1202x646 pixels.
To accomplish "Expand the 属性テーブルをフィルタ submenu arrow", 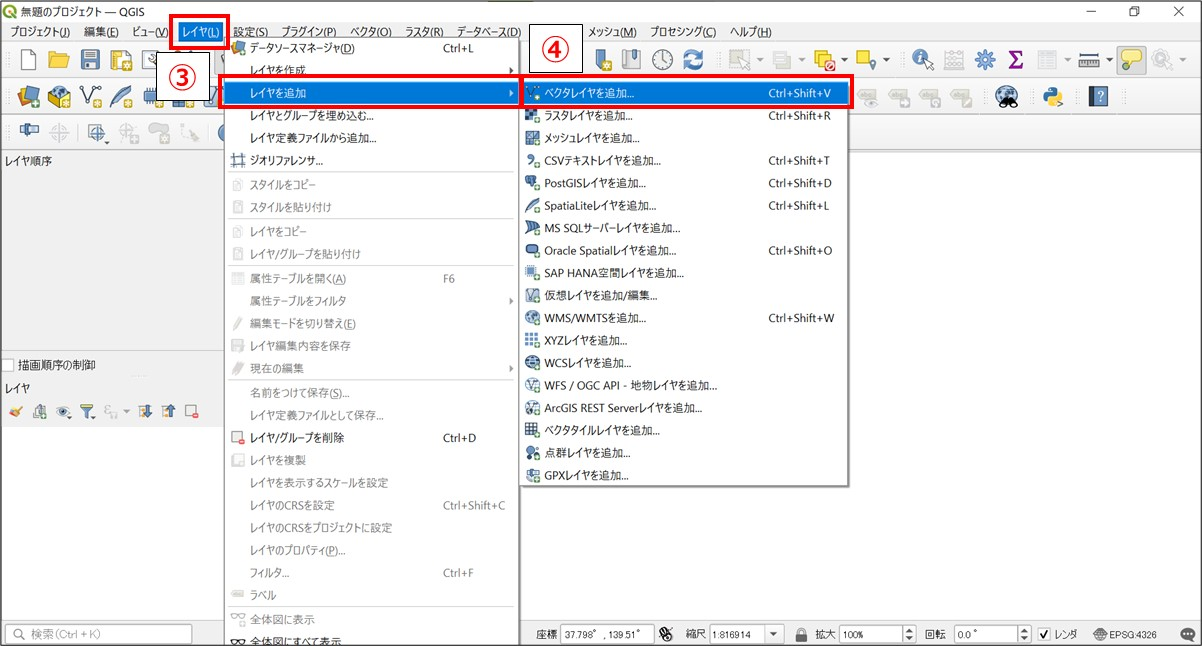I will (510, 301).
